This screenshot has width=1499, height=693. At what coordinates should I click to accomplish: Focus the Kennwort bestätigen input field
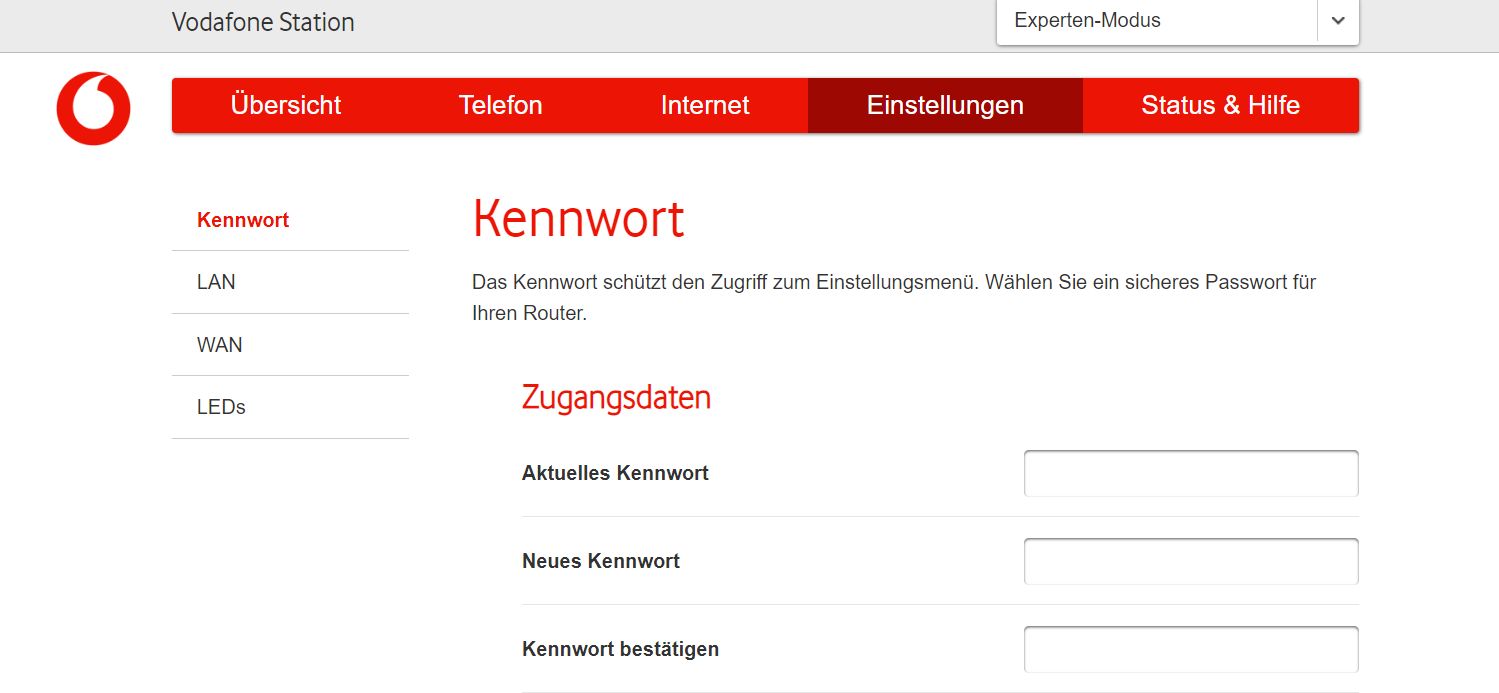(x=1191, y=649)
